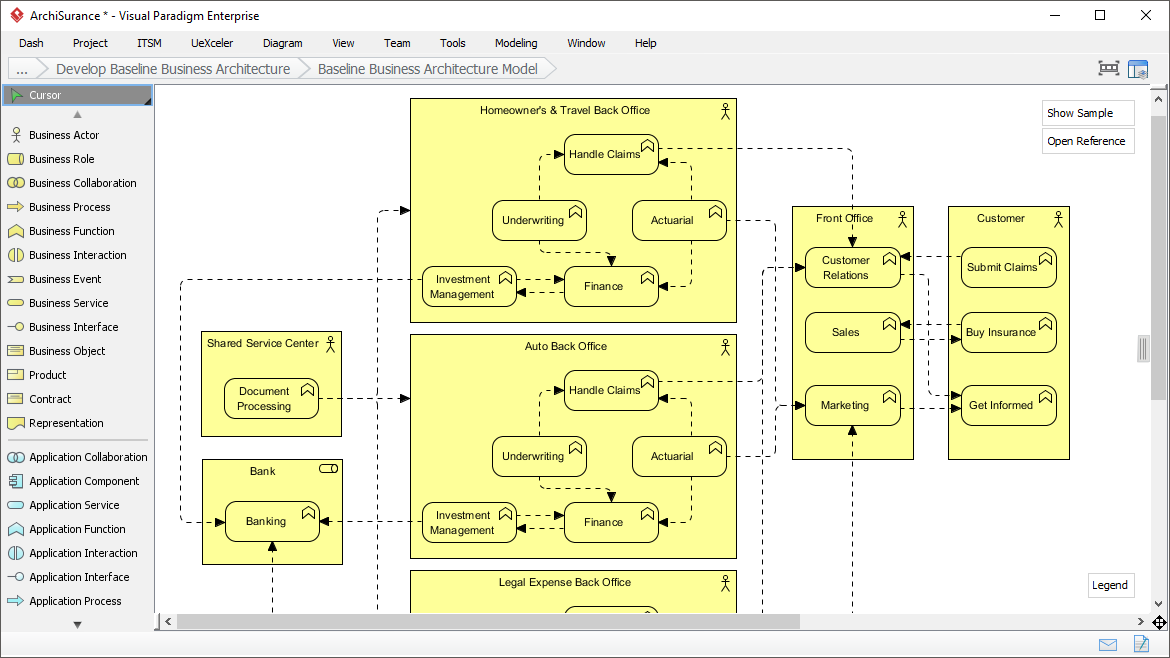The width and height of the screenshot is (1170, 658).
Task: Click the Show Sample button
Action: coord(1088,113)
